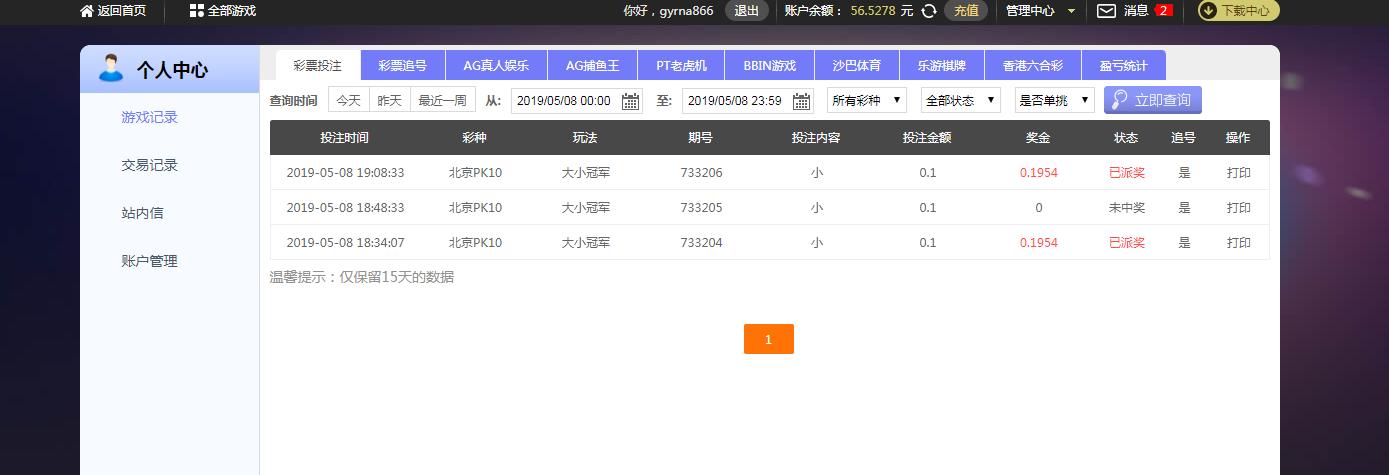Image resolution: width=1389 pixels, height=475 pixels.
Task: Open calendar icon for start date
Action: pos(630,101)
